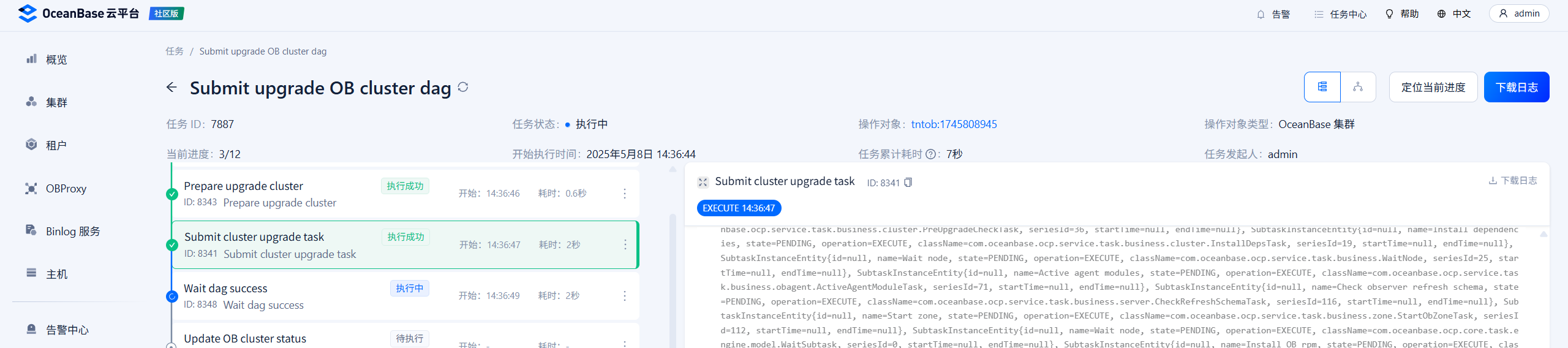Open the tntob:1745808945 cluster link
Image resolution: width=1568 pixels, height=348 pixels.
954,124
